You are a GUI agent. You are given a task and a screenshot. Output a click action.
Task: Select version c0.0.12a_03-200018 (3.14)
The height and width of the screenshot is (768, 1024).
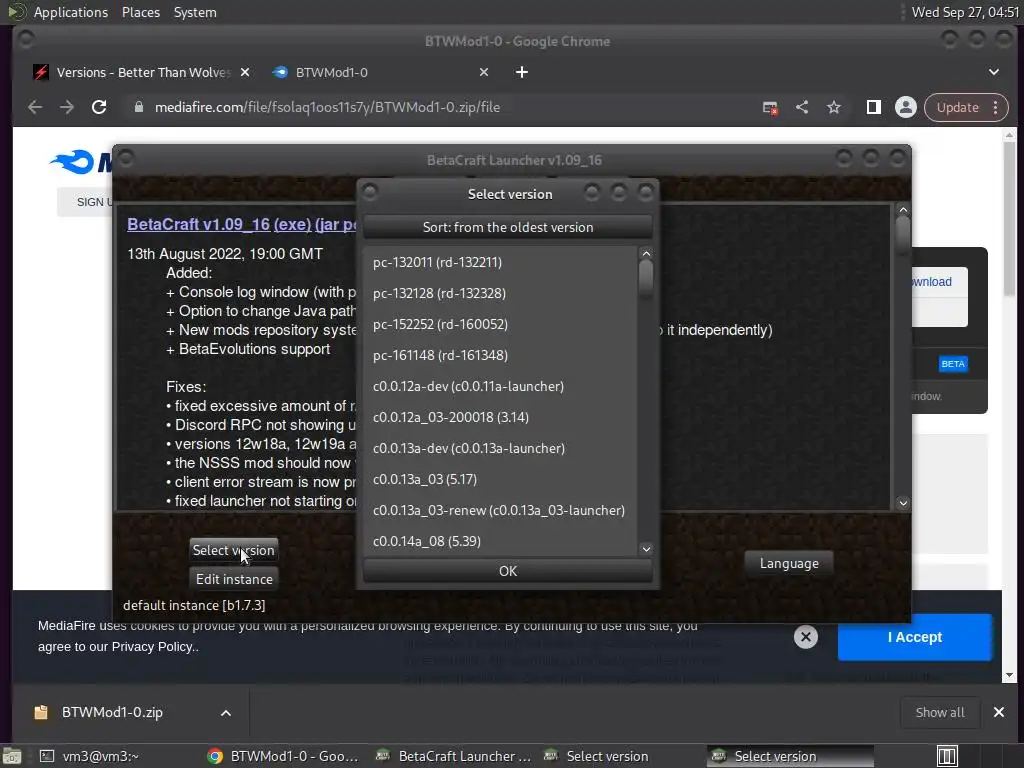point(500,417)
